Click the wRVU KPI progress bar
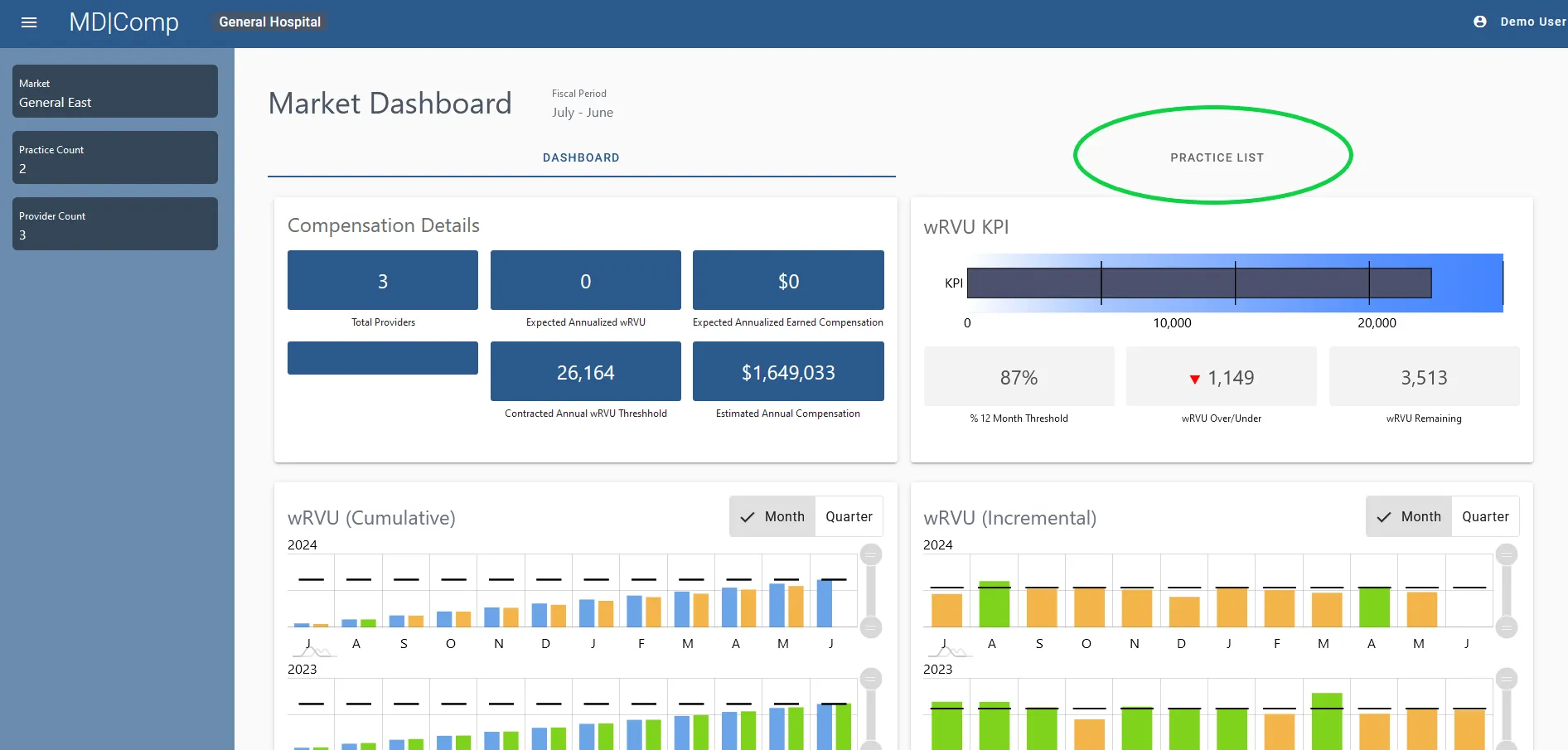Screen dimensions: 1568x750 [1198, 283]
